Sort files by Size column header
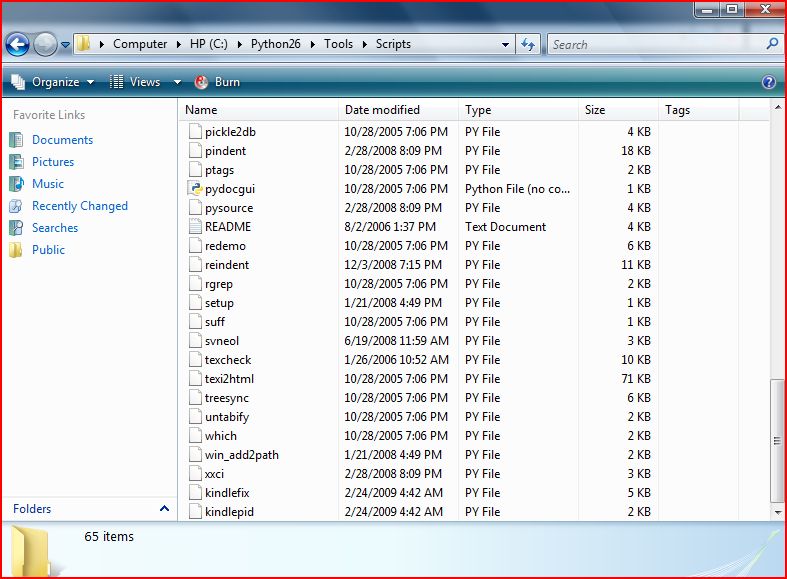 tap(596, 110)
